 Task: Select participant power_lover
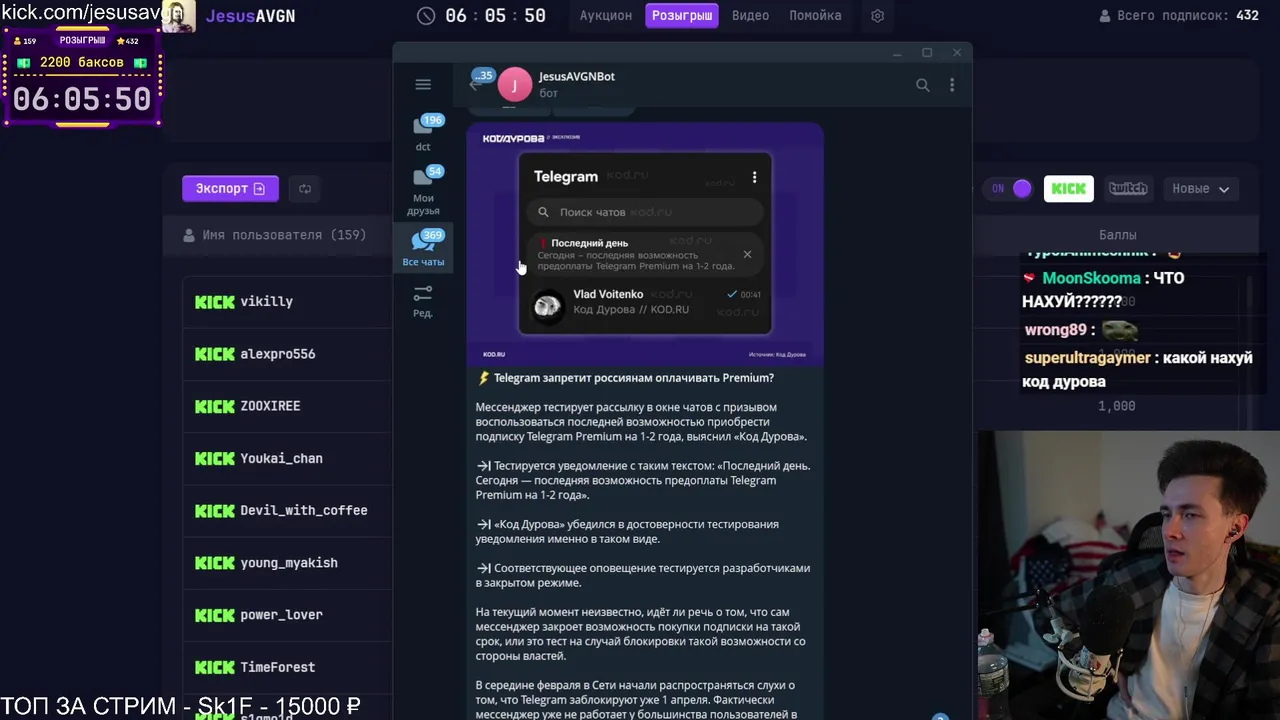pos(281,615)
